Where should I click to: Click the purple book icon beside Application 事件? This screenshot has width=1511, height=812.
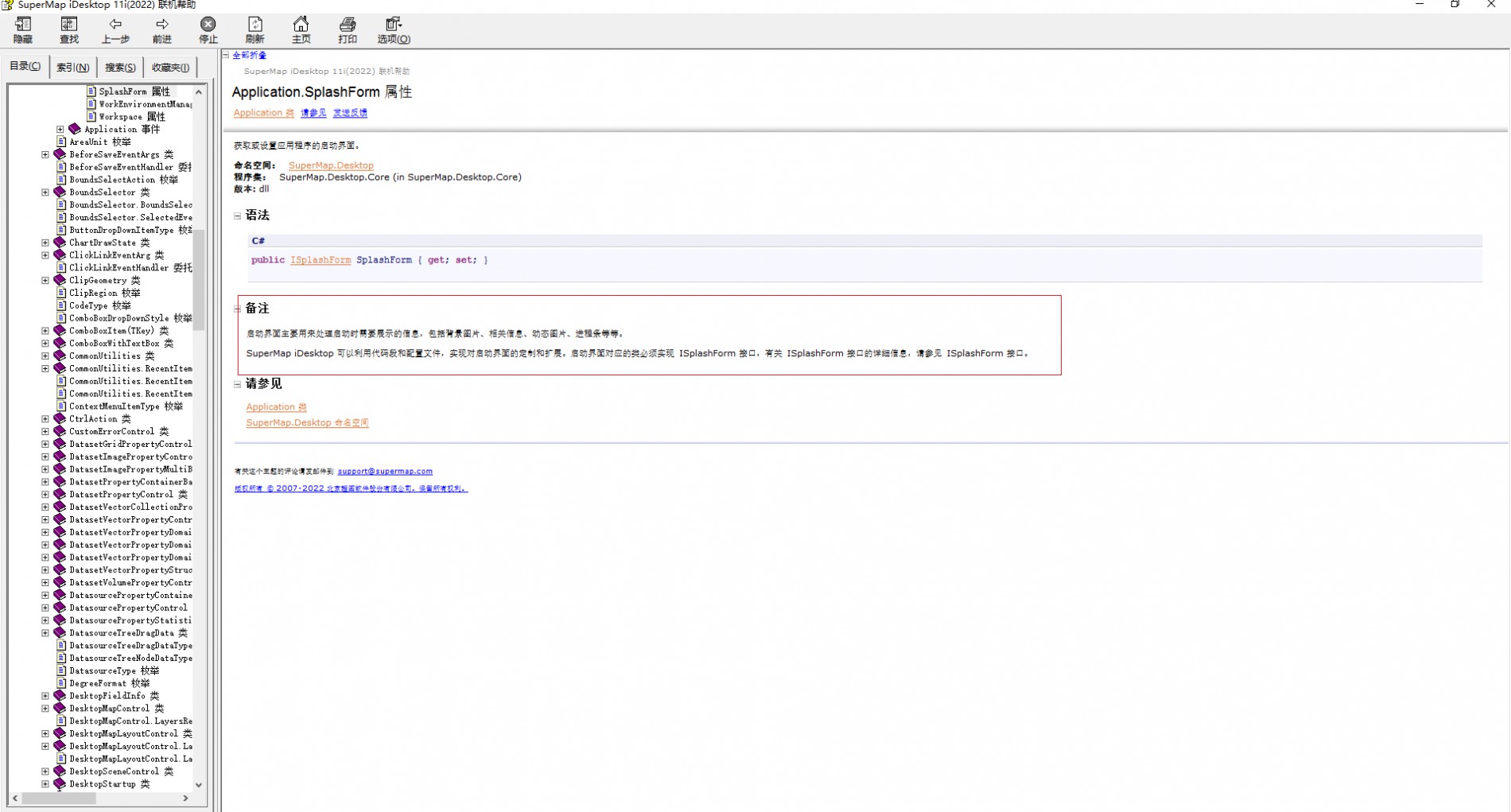[x=75, y=129]
